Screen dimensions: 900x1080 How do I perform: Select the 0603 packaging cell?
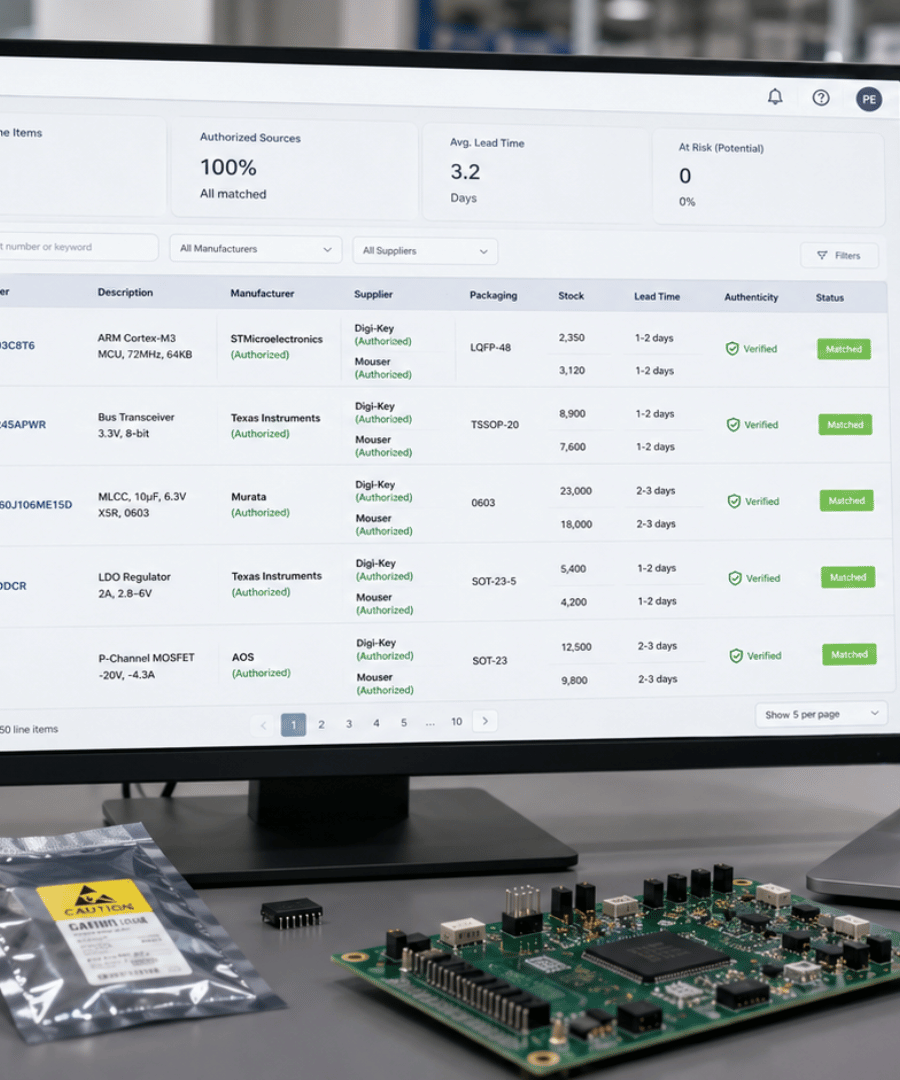click(483, 502)
